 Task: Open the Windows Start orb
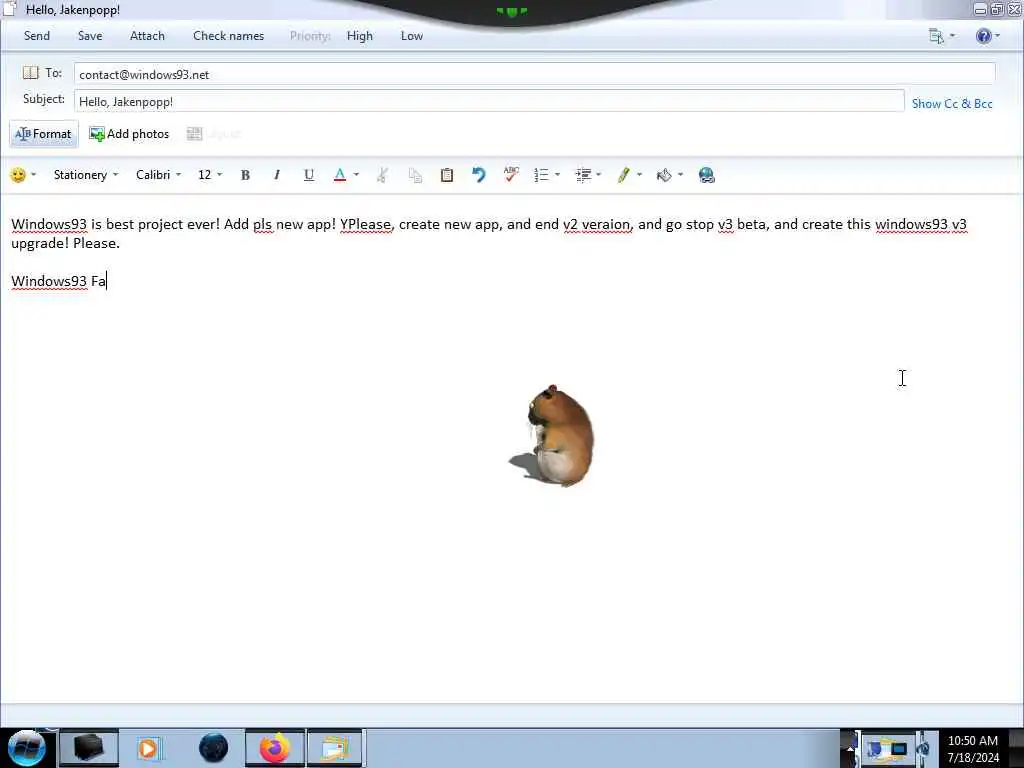26,748
